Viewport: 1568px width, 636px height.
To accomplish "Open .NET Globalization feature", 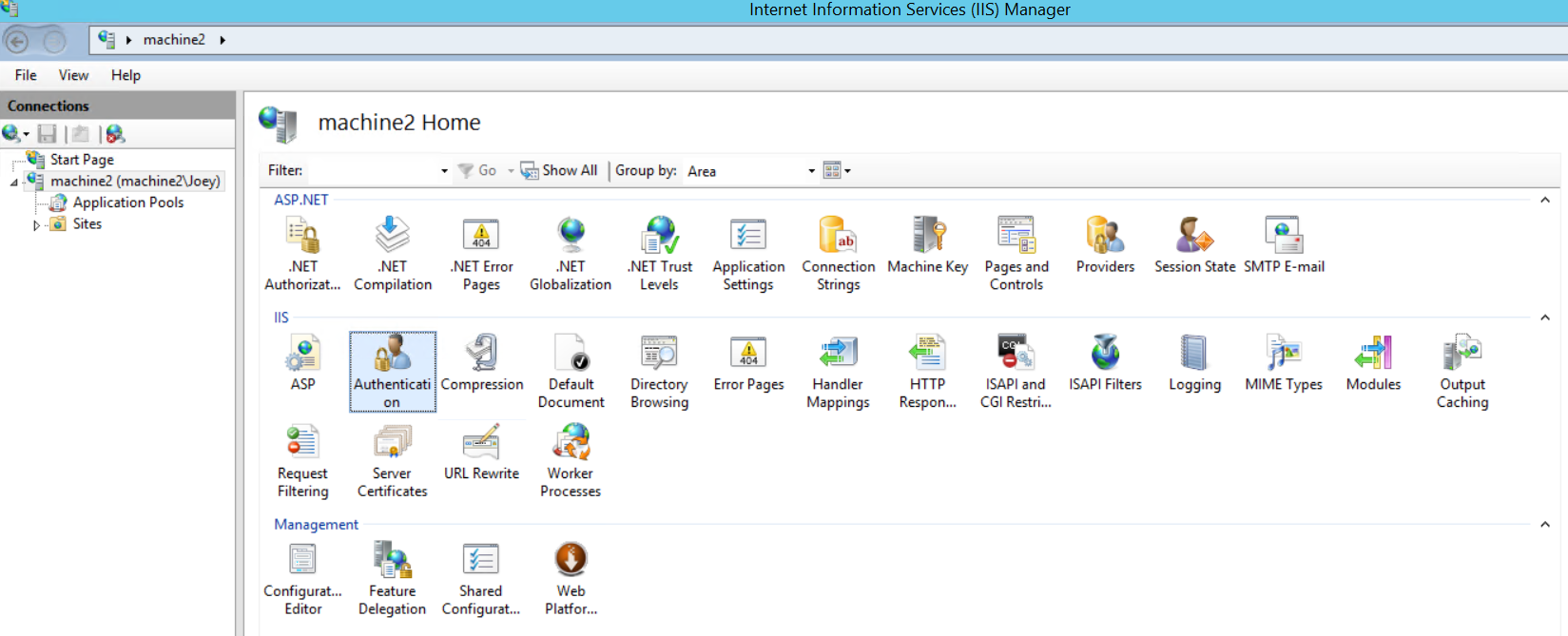I will (x=571, y=254).
